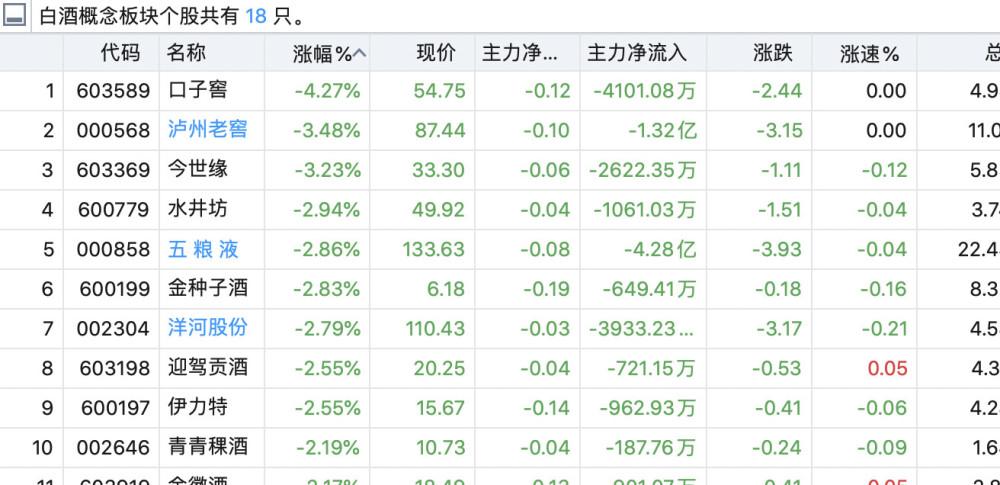Image resolution: width=1000 pixels, height=485 pixels.
Task: Click the 迎驾贡酒 stock name
Action: (x=207, y=368)
